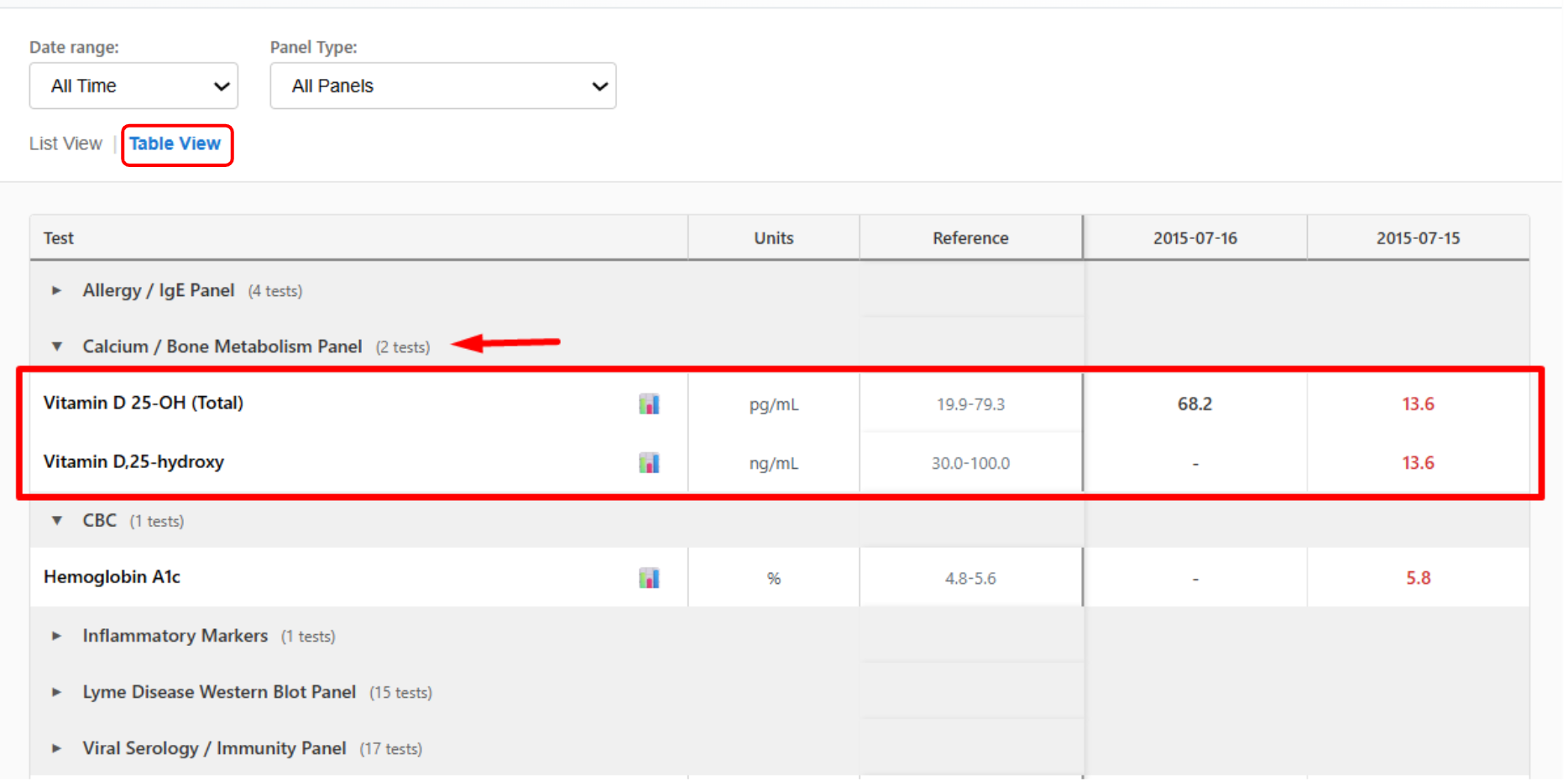Switch to List View
The width and height of the screenshot is (1568, 781).
pos(65,143)
